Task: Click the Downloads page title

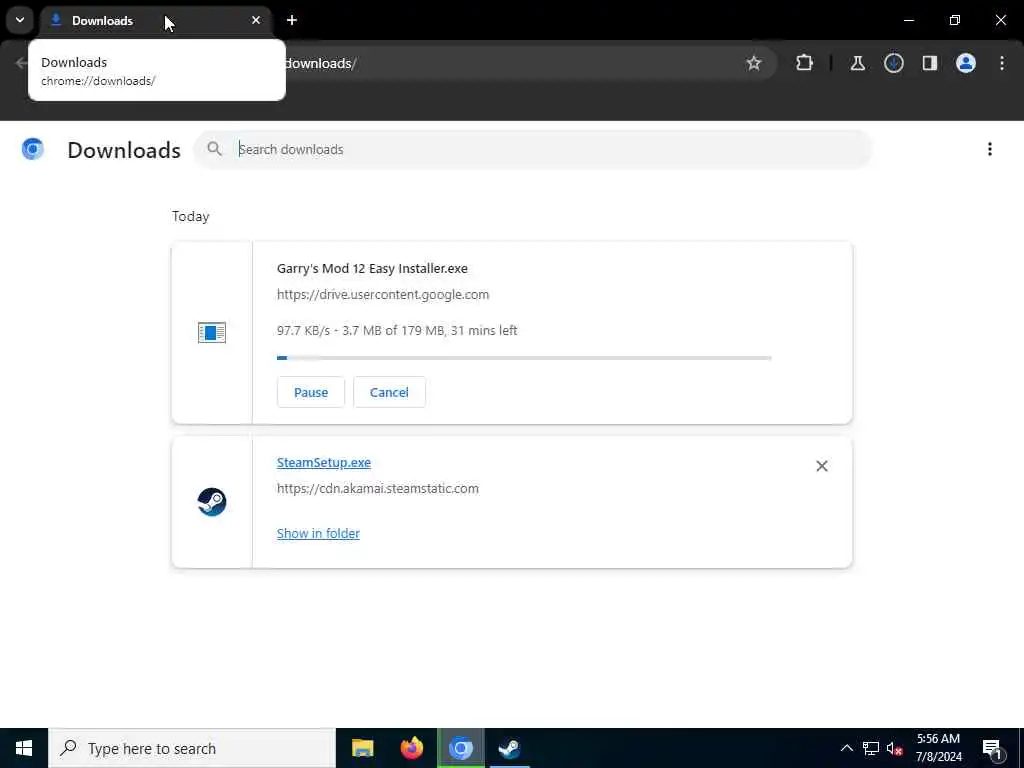Action: click(x=124, y=150)
